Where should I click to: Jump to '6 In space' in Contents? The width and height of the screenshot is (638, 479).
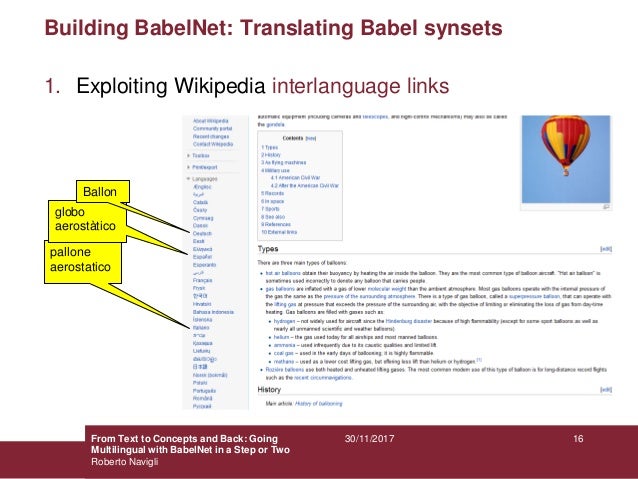[273, 201]
